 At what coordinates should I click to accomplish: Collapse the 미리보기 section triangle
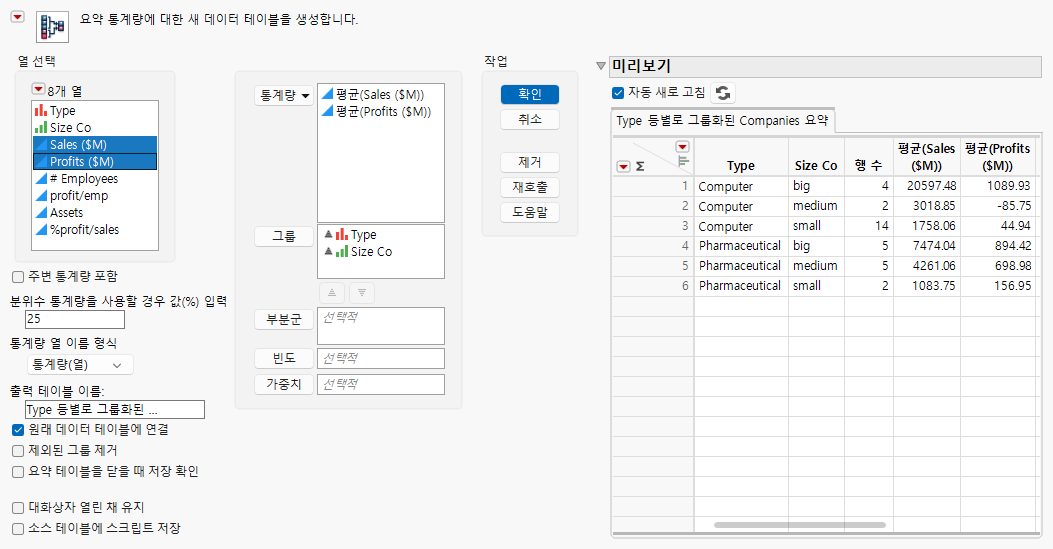click(601, 66)
